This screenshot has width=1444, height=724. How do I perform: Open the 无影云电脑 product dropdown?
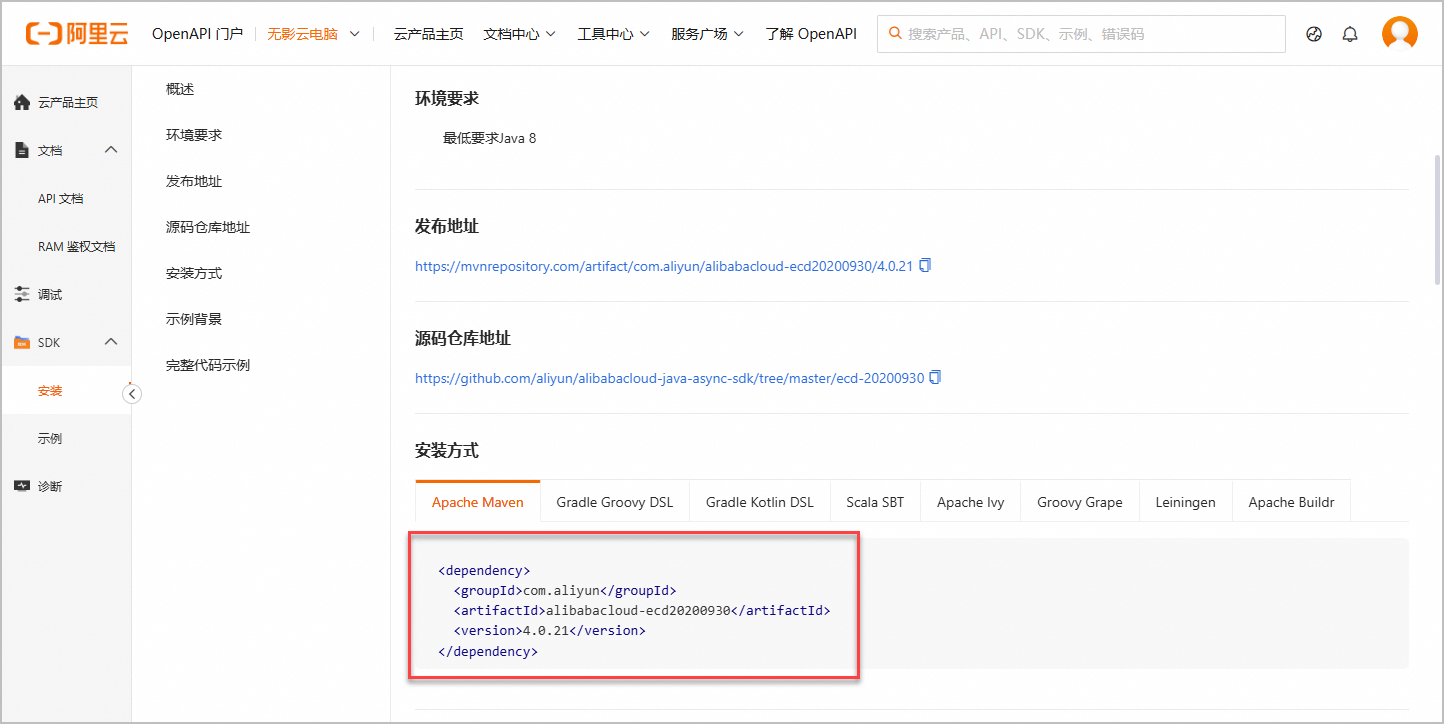(x=313, y=32)
